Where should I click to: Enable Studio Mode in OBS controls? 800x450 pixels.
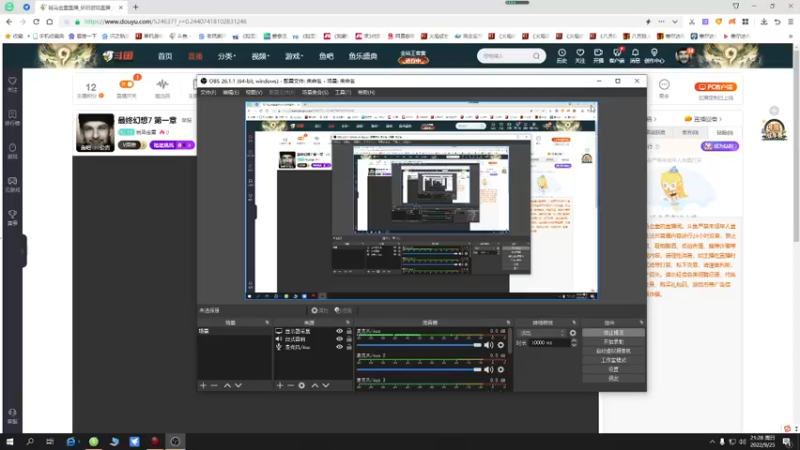click(613, 360)
